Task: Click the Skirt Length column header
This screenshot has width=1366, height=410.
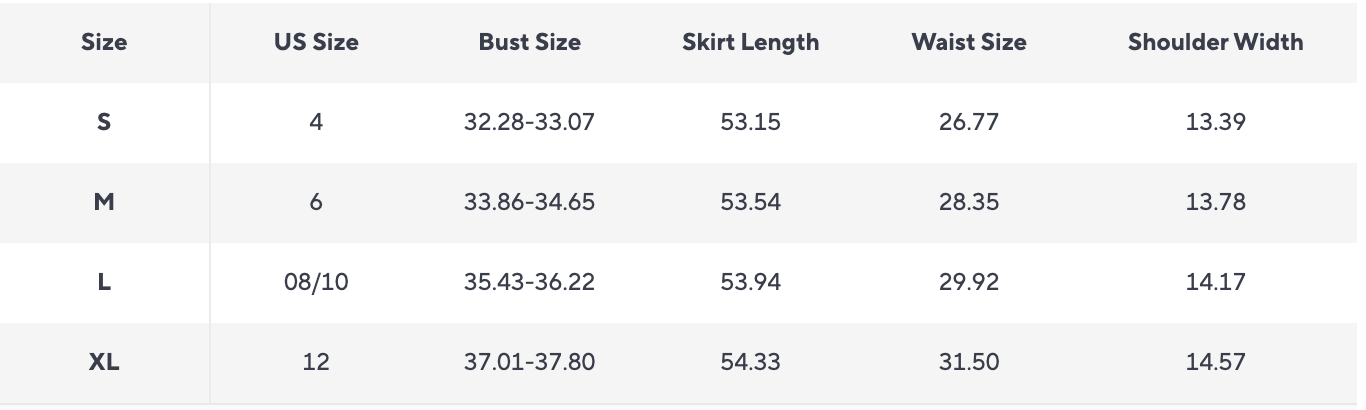Action: pos(750,42)
